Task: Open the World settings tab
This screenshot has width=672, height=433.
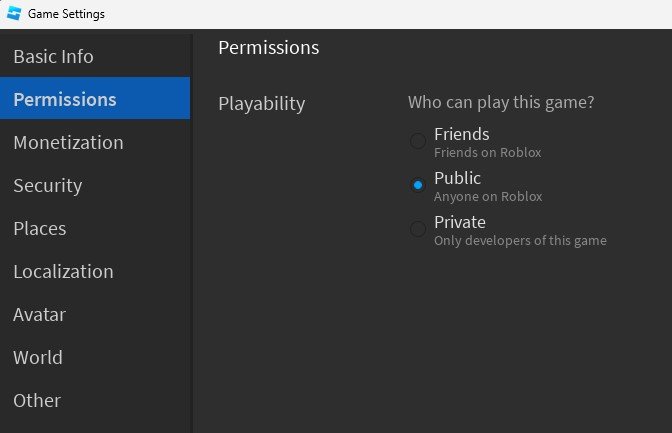Action: pos(38,358)
